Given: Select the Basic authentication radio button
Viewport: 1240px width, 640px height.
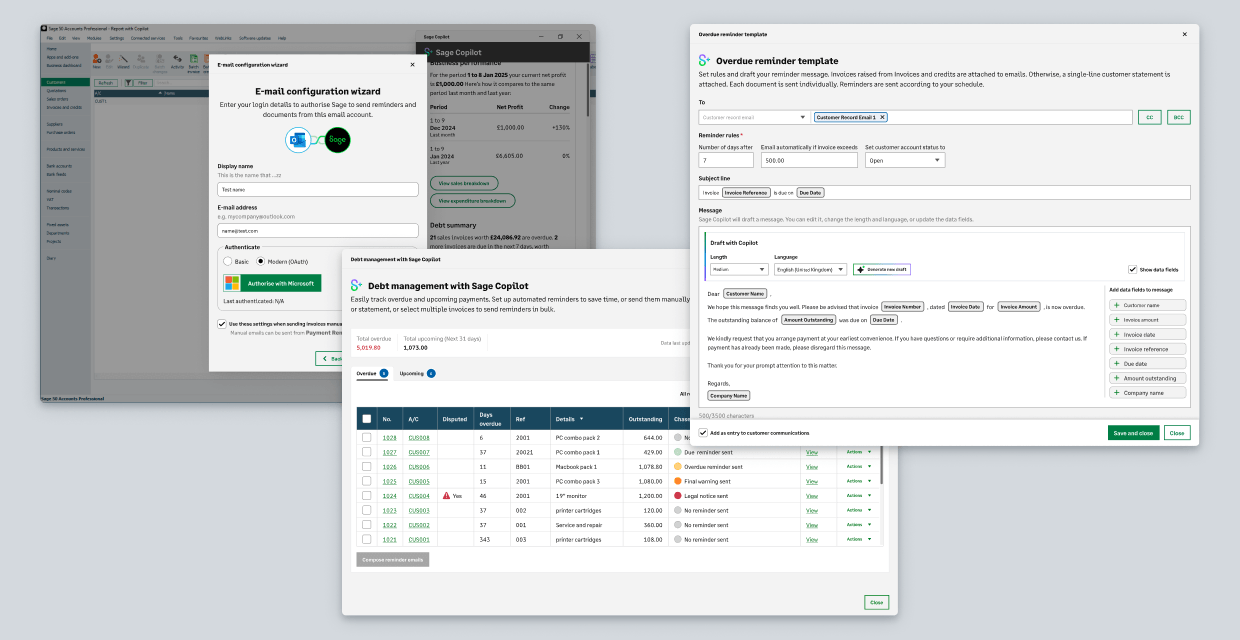Looking at the screenshot, I should click(x=228, y=261).
